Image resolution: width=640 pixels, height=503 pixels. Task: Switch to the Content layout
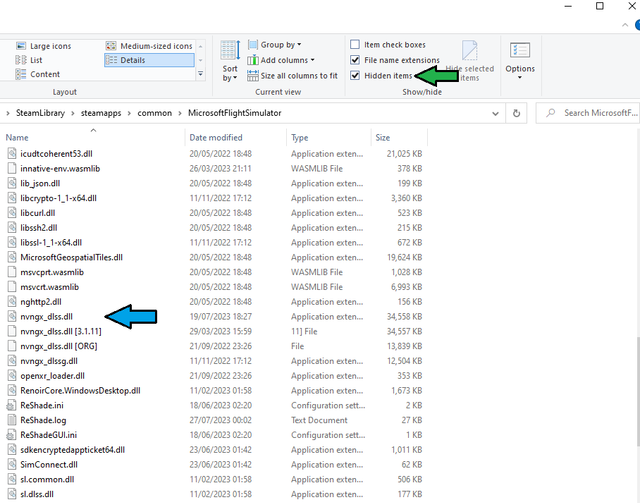click(38, 74)
